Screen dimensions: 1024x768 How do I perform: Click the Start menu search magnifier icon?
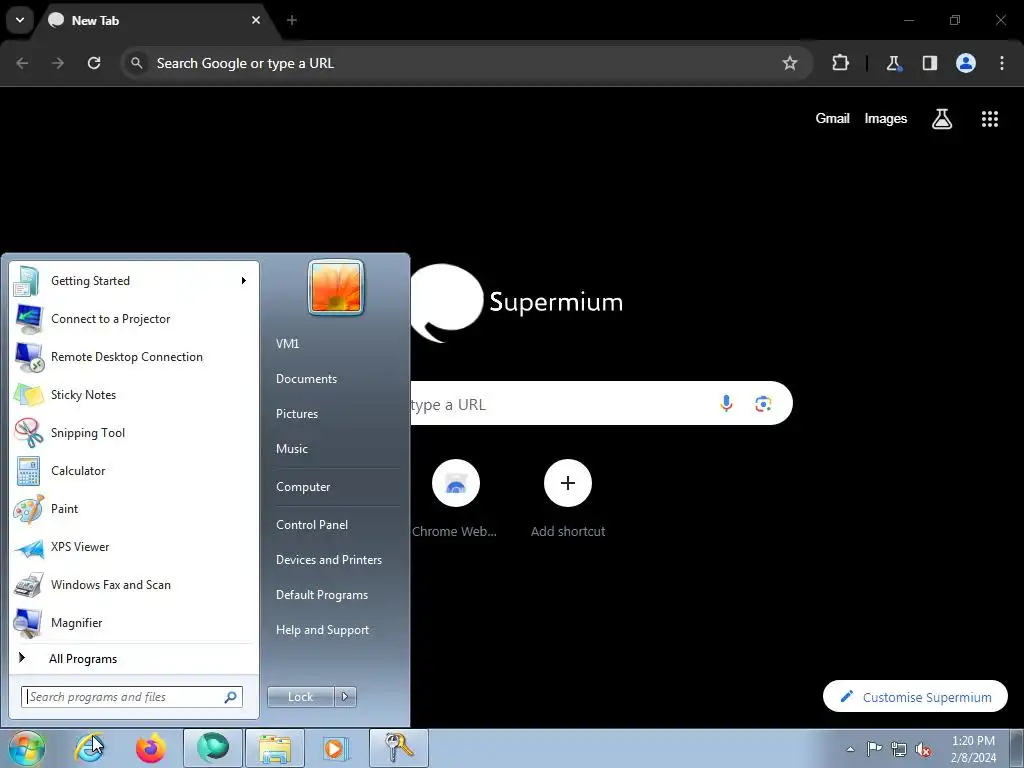click(x=231, y=697)
